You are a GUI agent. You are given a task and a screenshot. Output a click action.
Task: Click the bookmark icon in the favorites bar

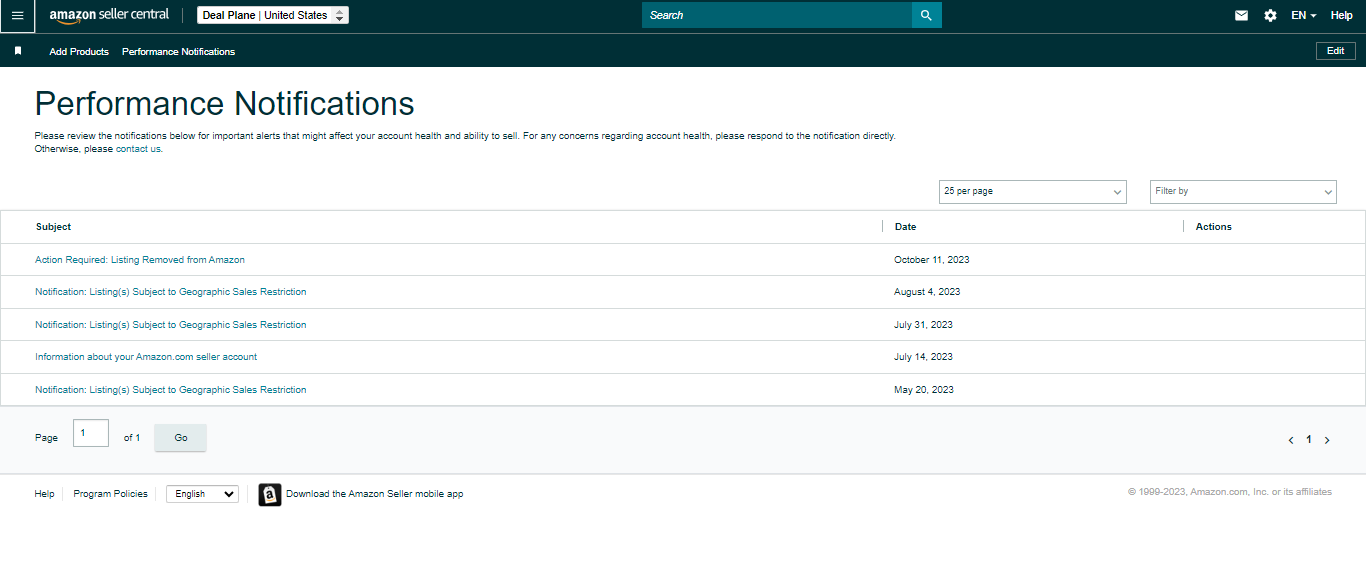click(x=18, y=51)
